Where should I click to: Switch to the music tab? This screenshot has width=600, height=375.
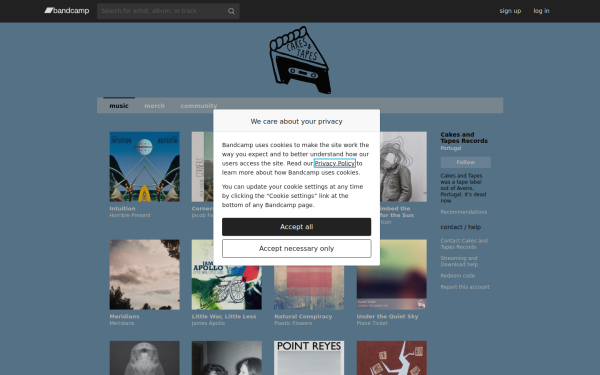119,106
